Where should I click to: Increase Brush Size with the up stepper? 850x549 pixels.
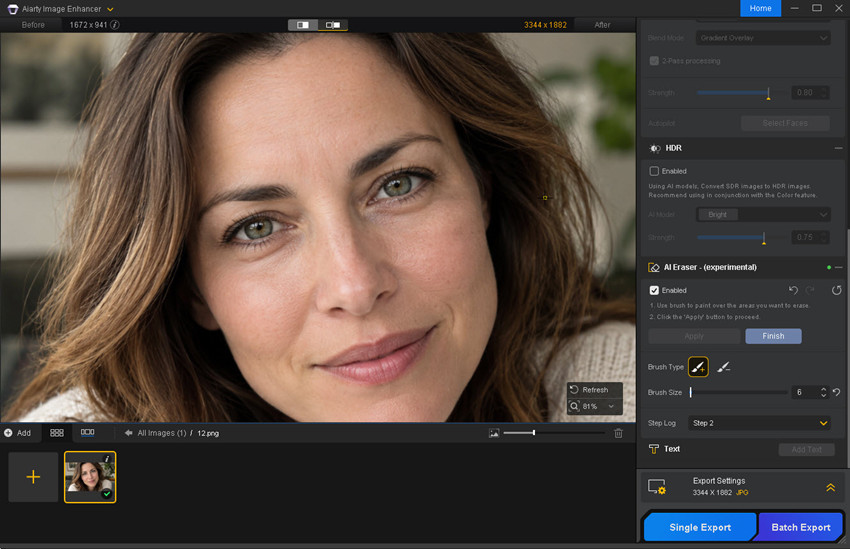[x=823, y=389]
